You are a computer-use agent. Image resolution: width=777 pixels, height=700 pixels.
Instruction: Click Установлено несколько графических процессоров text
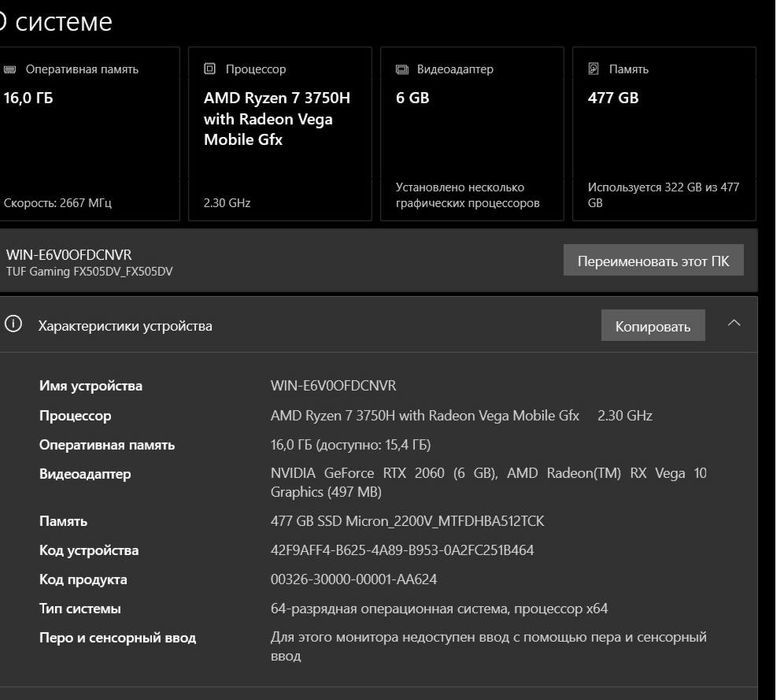[468, 195]
